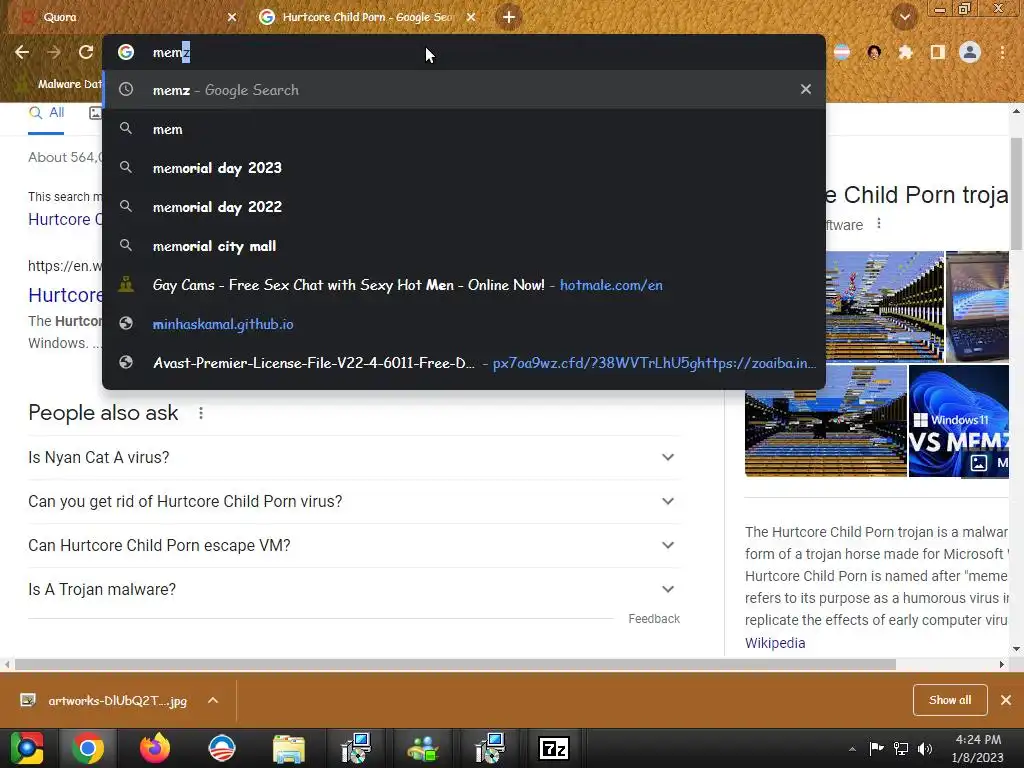This screenshot has height=768, width=1024.
Task: Pick the 'memorial day 2023' suggestion
Action: 464,168
